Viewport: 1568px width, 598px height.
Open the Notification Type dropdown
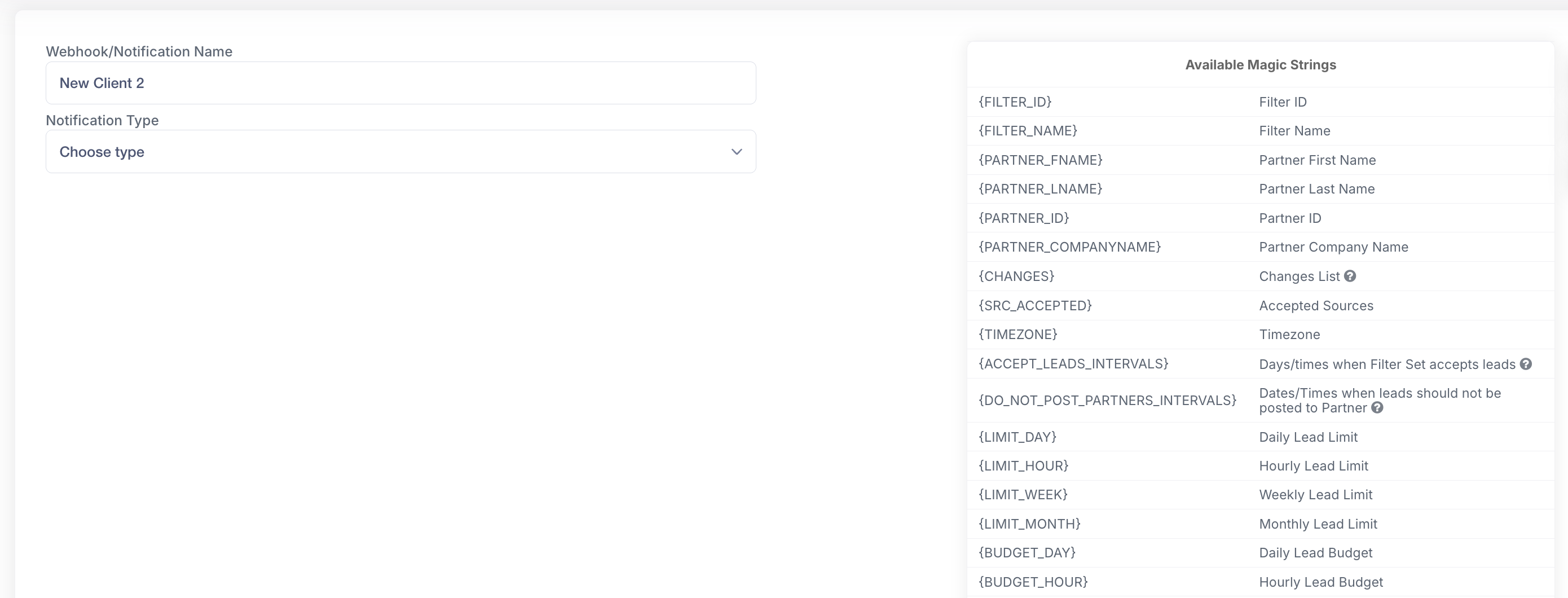(400, 152)
